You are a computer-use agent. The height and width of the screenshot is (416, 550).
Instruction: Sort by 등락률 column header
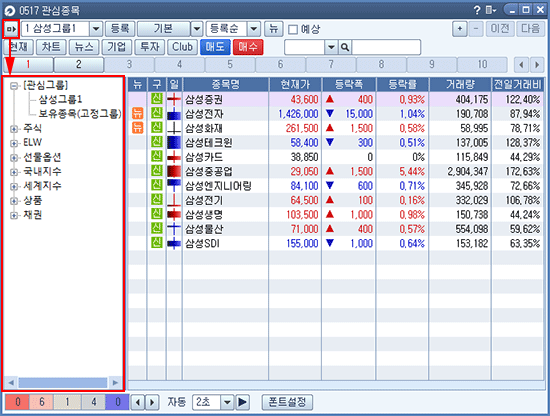pyautogui.click(x=403, y=84)
